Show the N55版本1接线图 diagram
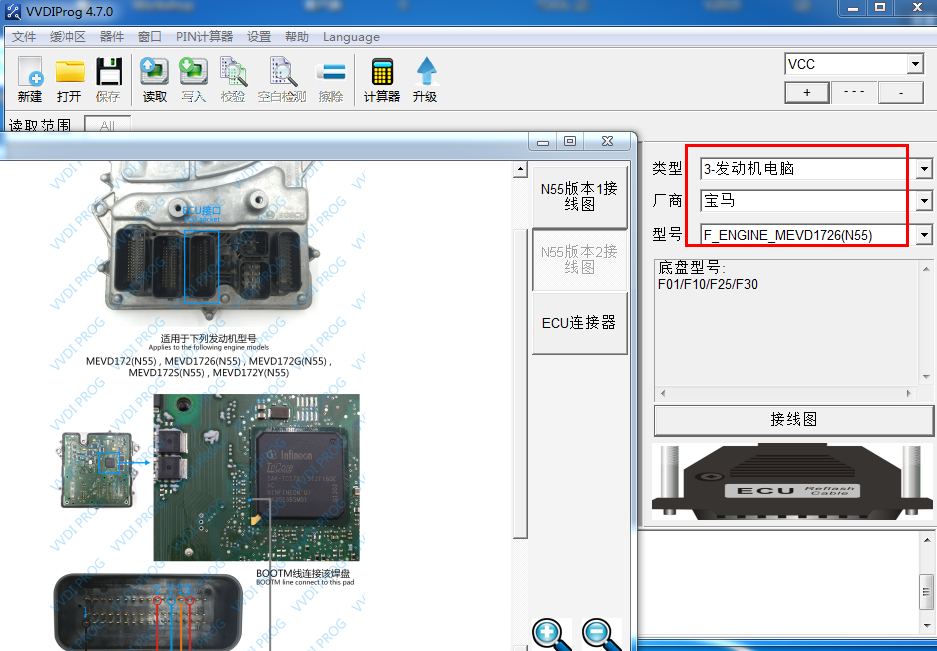This screenshot has width=937, height=651. pos(579,197)
